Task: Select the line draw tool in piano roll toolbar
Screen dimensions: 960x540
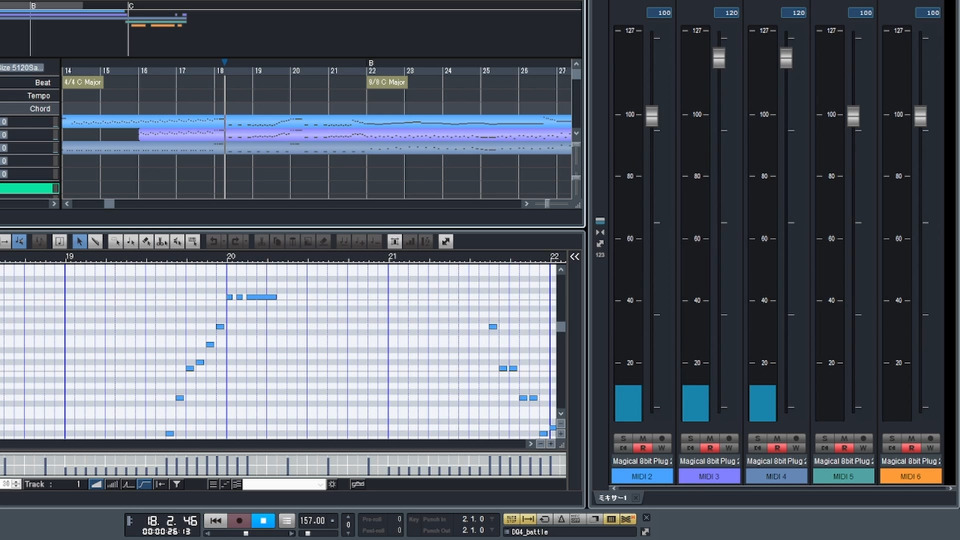Action: coord(95,242)
